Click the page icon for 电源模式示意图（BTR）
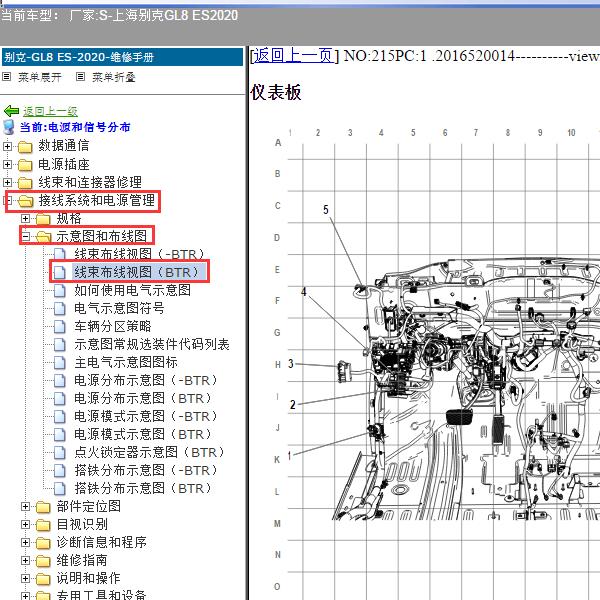The width and height of the screenshot is (600, 600). pos(59,434)
